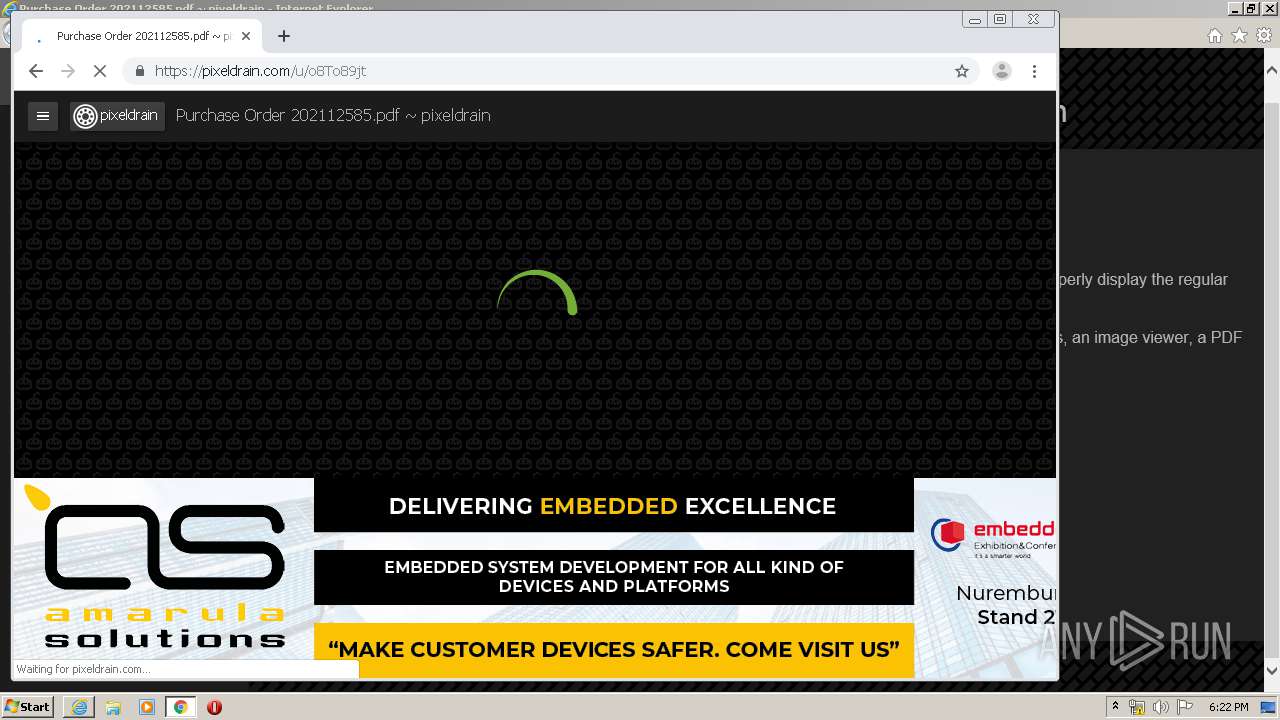Click the pixeldrain logo button

(117, 116)
